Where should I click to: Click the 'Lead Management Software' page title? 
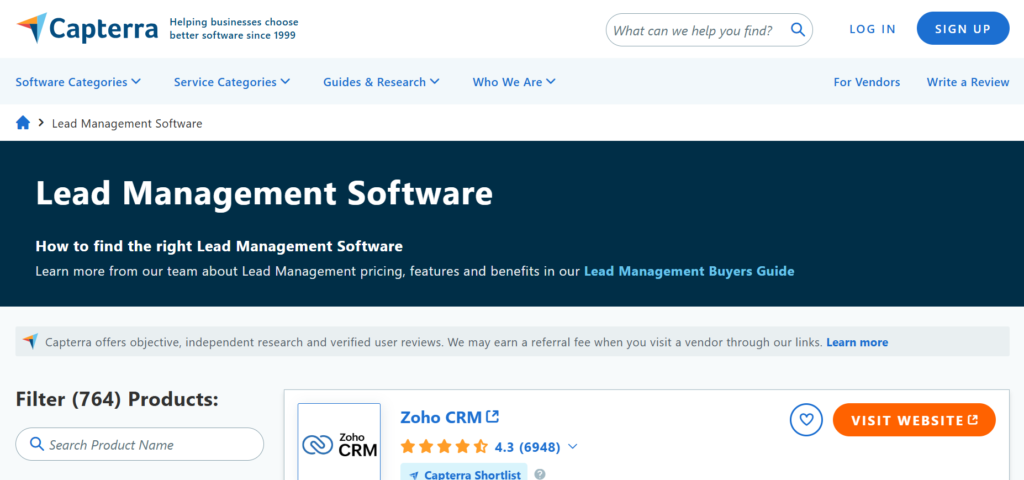(264, 193)
